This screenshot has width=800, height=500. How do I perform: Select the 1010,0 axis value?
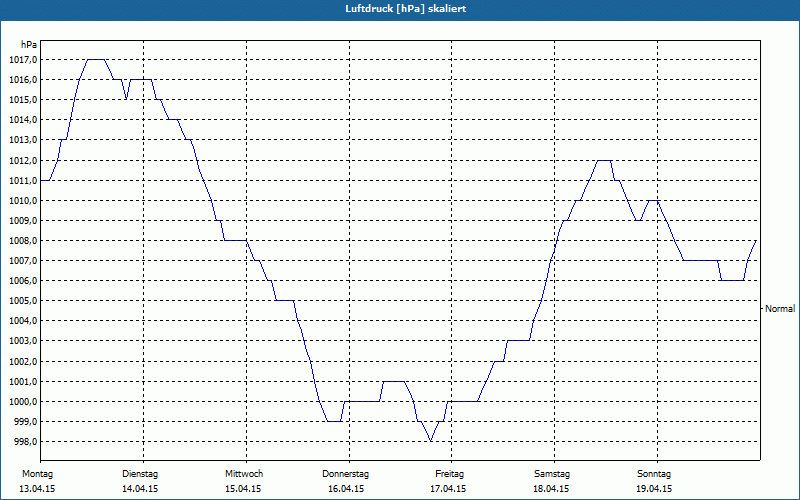pos(23,201)
